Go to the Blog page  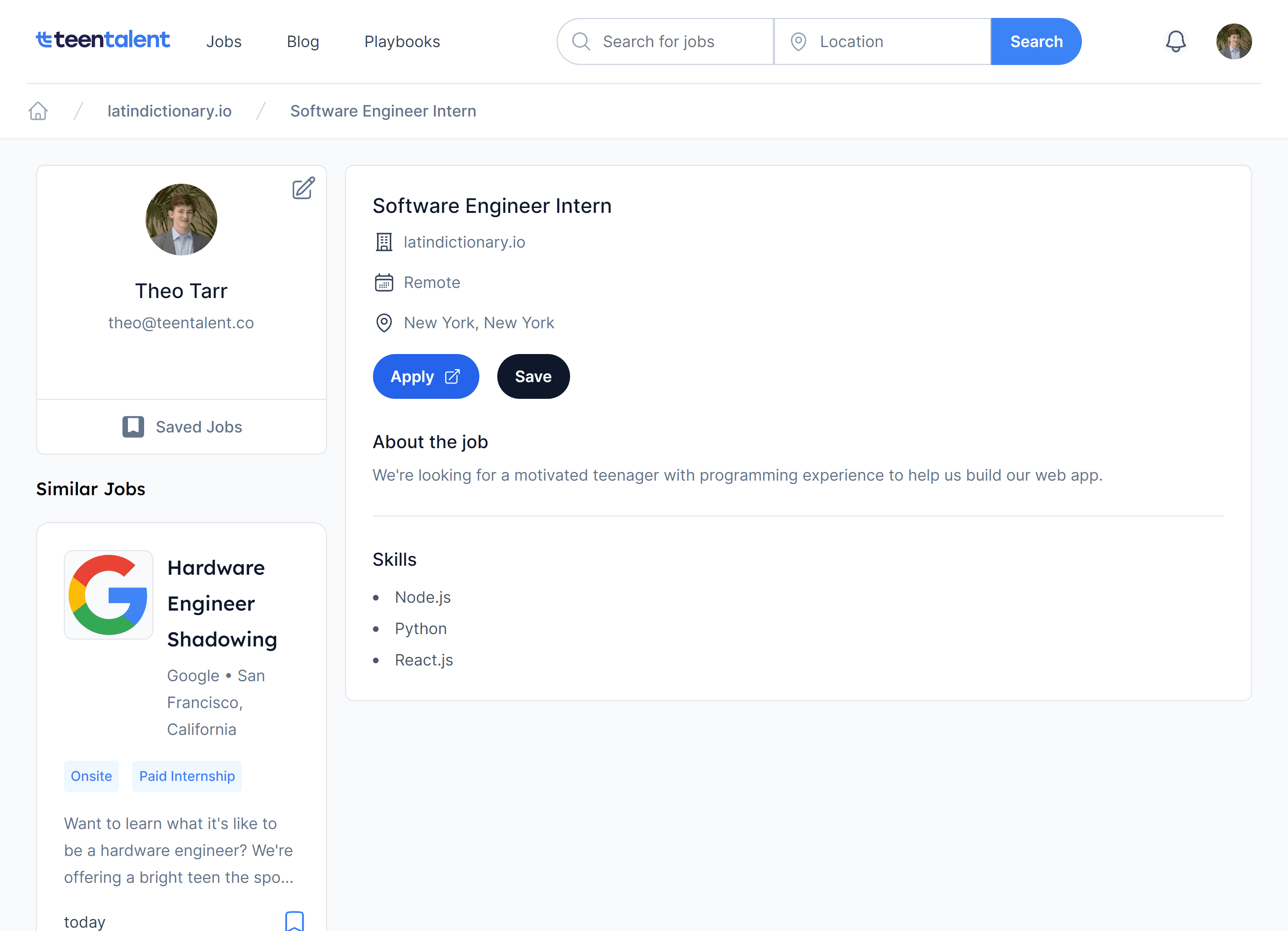point(303,41)
